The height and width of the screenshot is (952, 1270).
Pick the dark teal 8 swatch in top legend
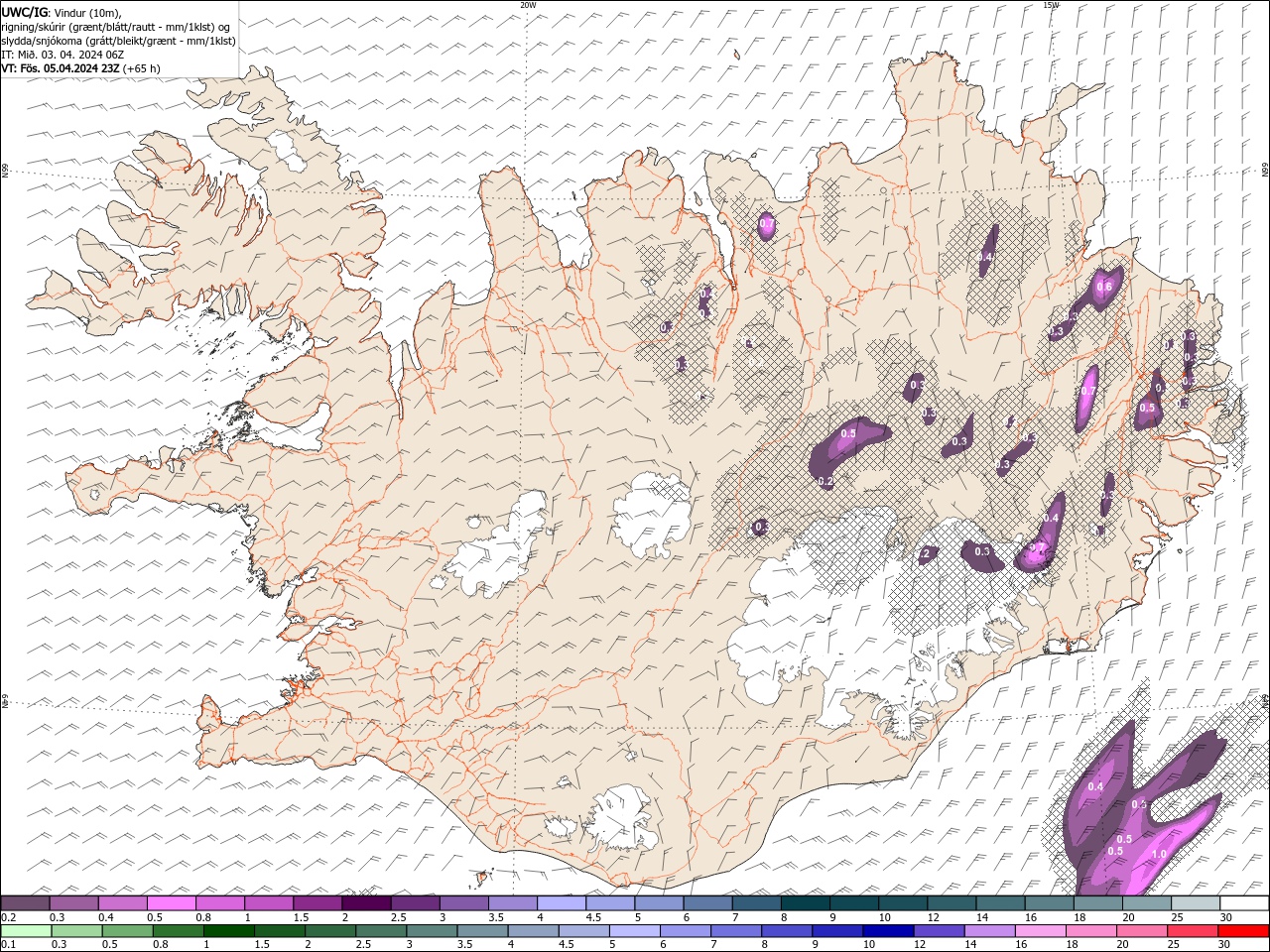tap(806, 902)
